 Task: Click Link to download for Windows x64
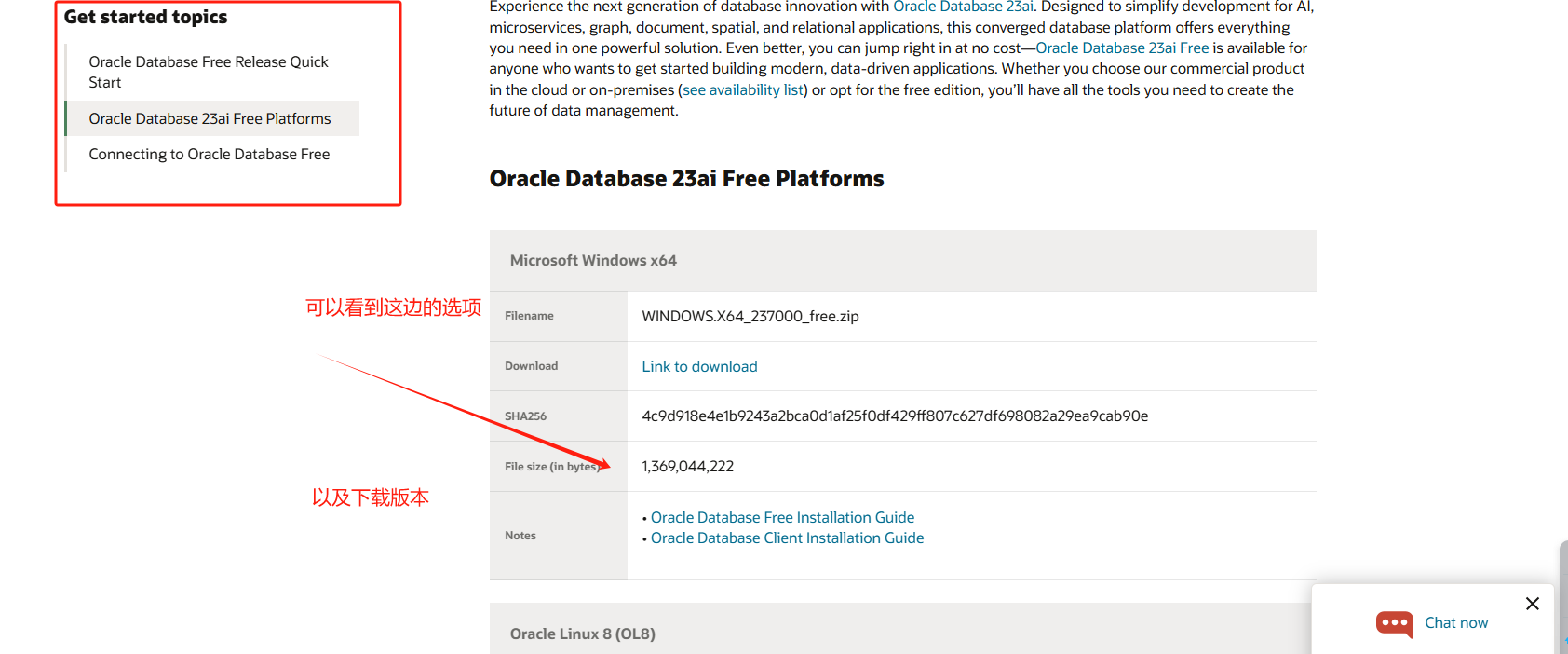699,366
